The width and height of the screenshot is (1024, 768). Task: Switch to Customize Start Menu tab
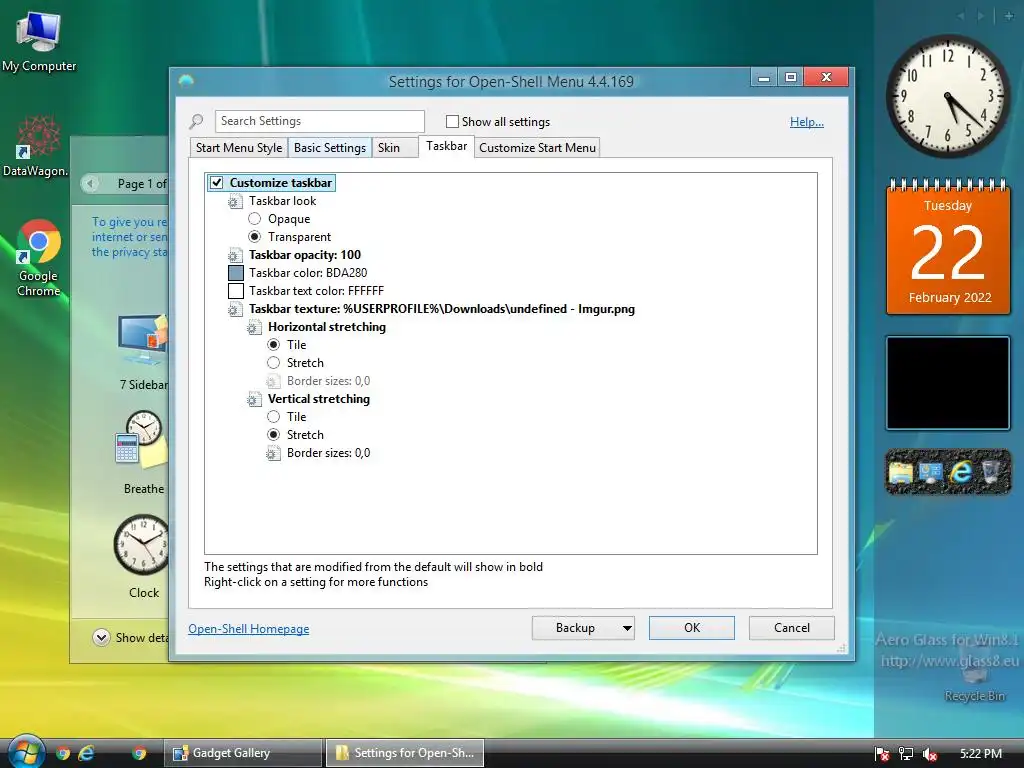tap(537, 148)
